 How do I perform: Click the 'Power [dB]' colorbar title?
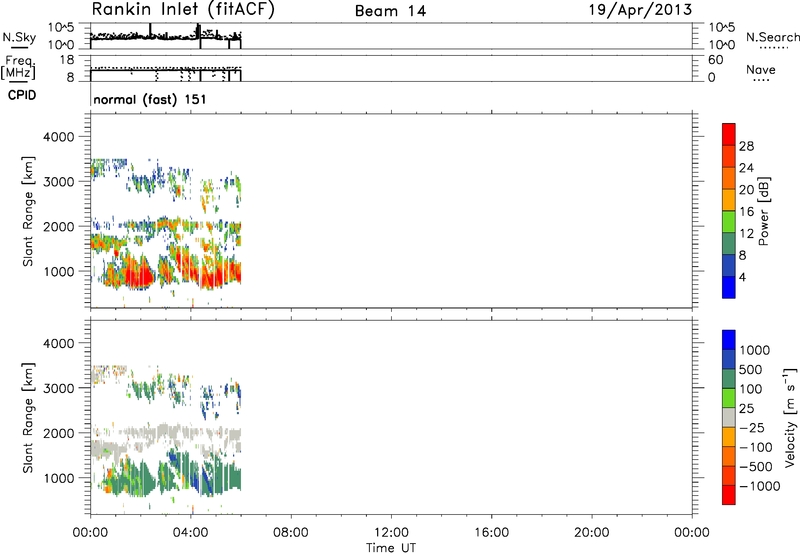pos(763,211)
